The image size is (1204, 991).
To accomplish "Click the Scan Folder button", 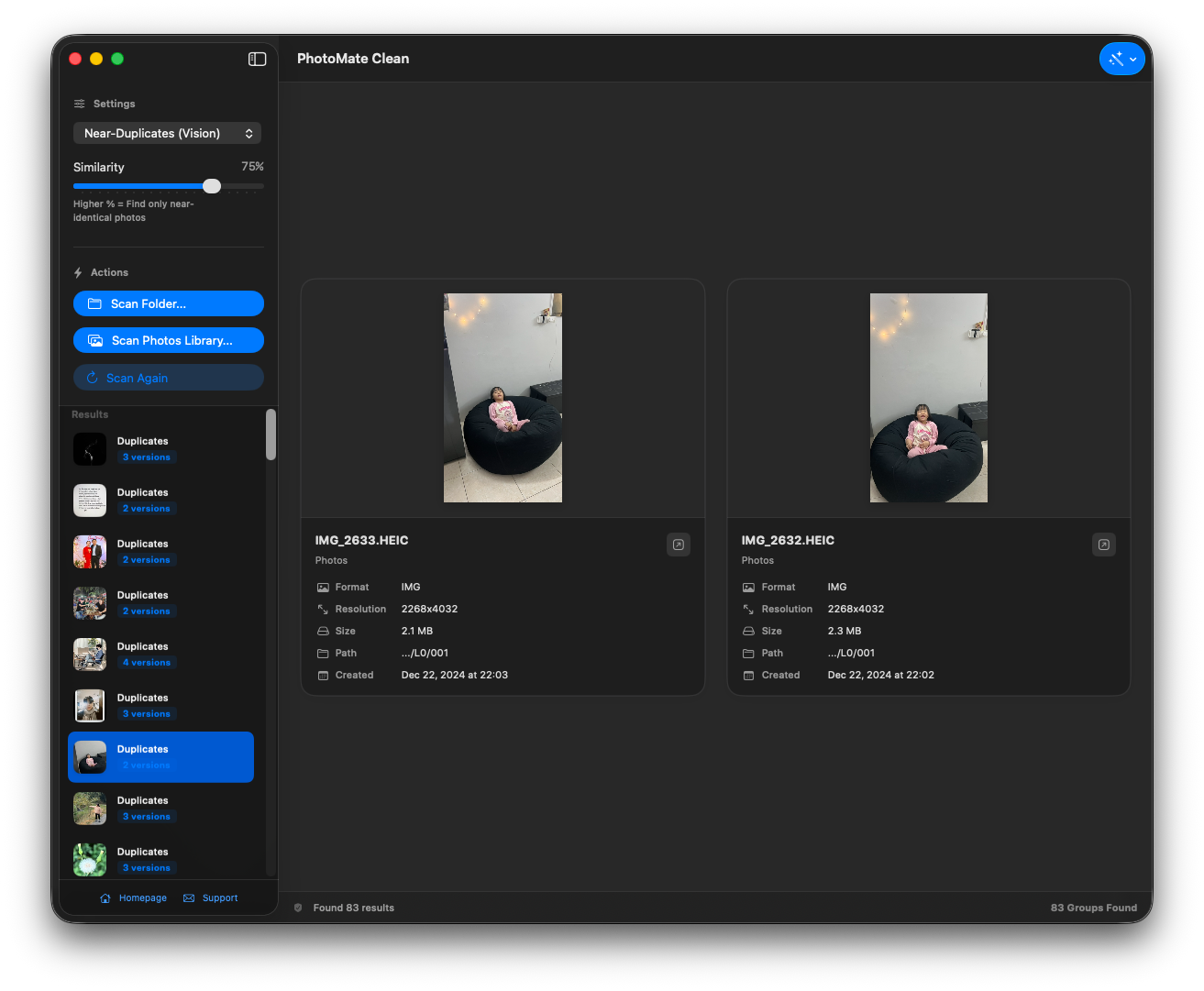I will pos(168,303).
